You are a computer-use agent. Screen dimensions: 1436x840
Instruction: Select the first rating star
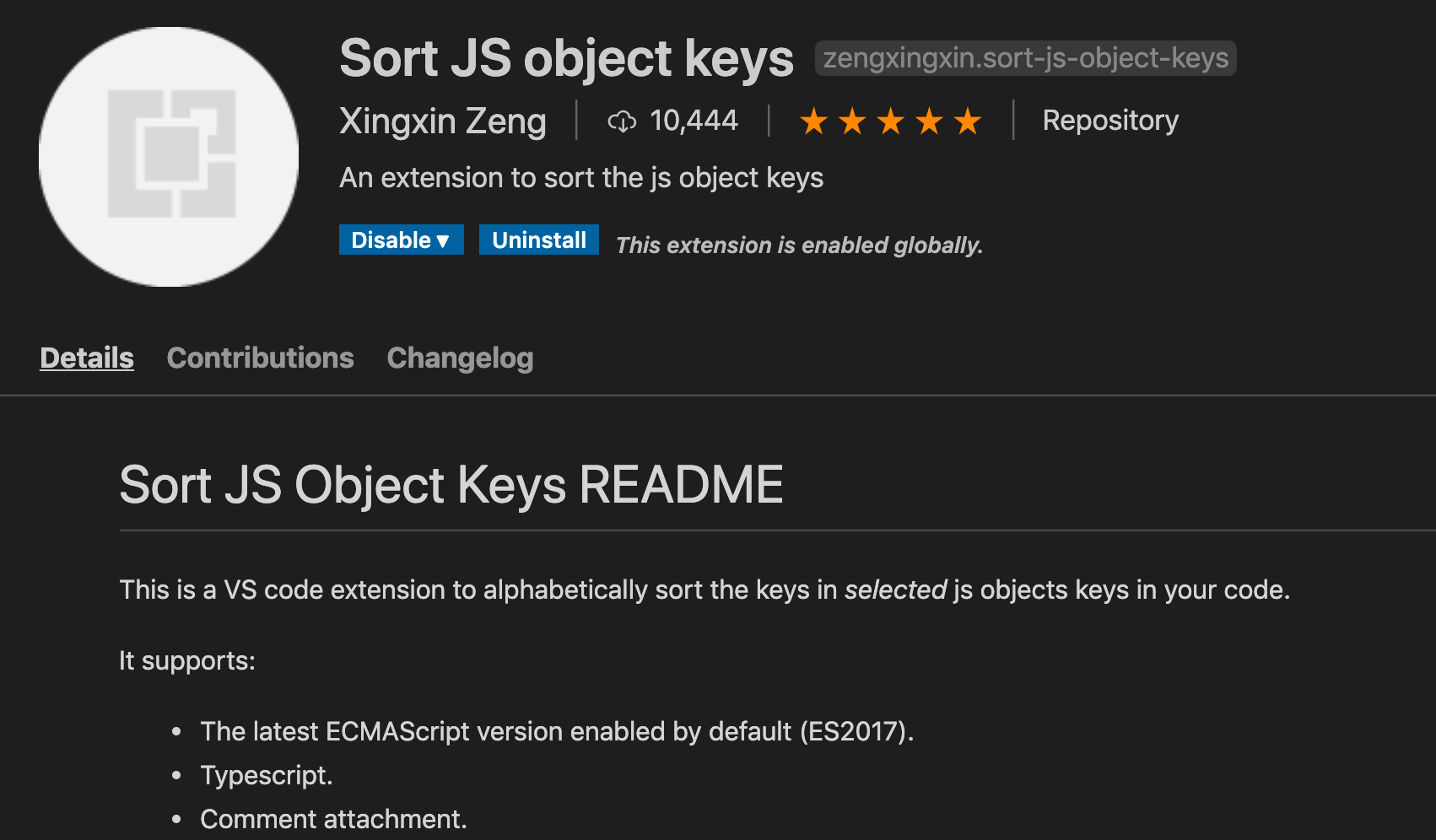pyautogui.click(x=815, y=121)
